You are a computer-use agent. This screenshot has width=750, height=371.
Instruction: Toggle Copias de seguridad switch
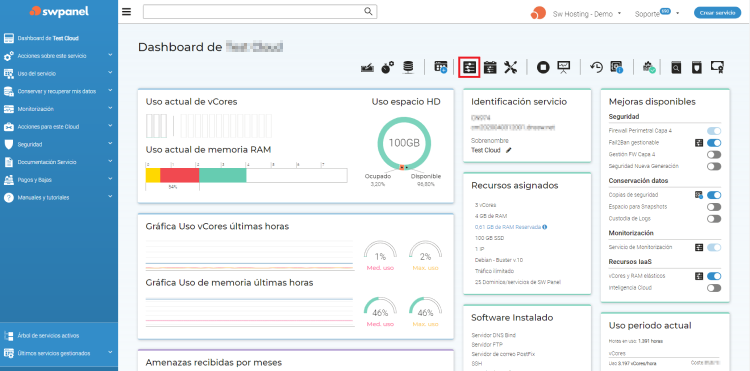point(714,195)
